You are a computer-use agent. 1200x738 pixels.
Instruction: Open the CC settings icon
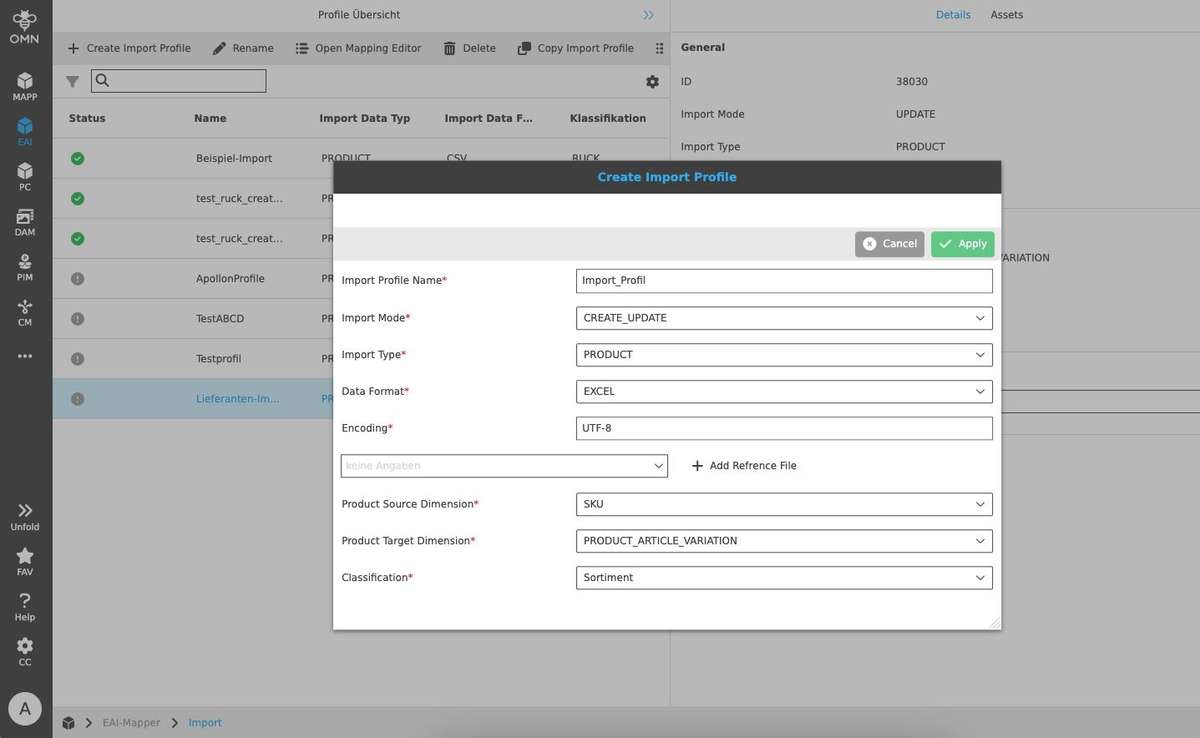(25, 652)
